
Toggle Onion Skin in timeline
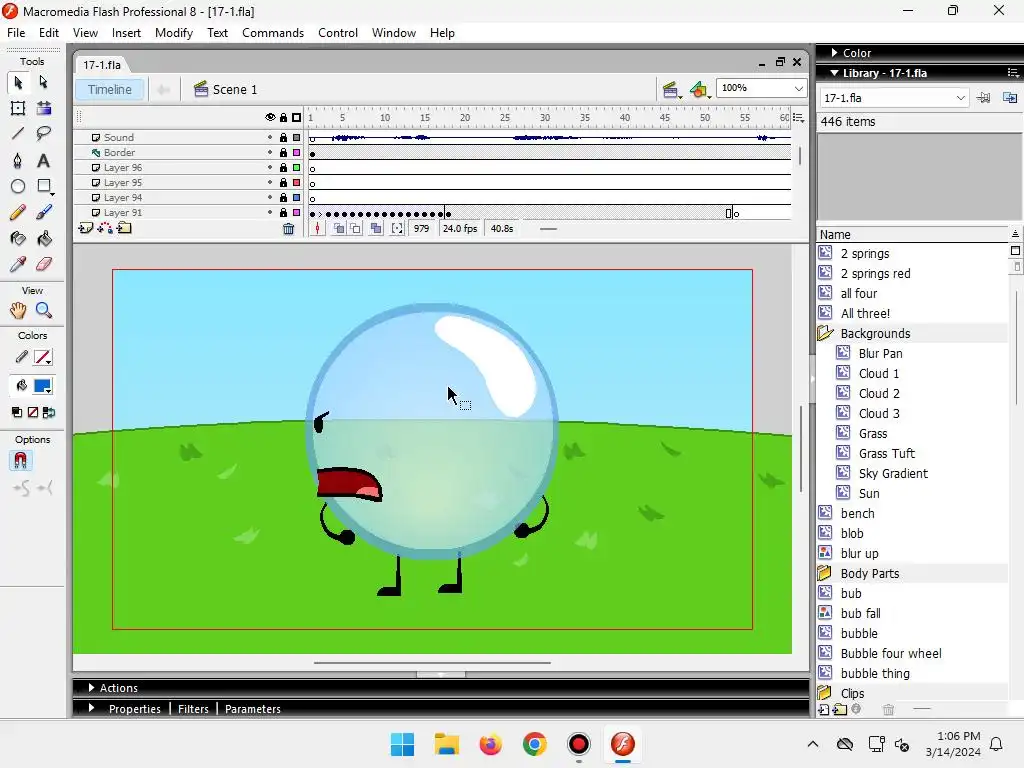click(339, 229)
